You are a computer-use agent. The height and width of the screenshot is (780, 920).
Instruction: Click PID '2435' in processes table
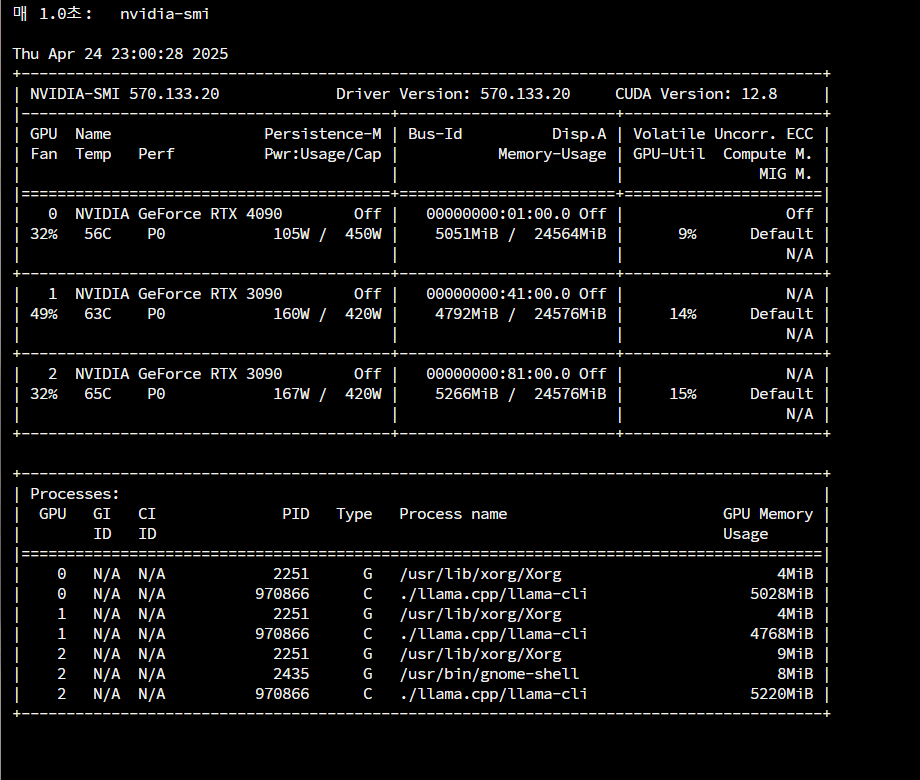[x=291, y=674]
